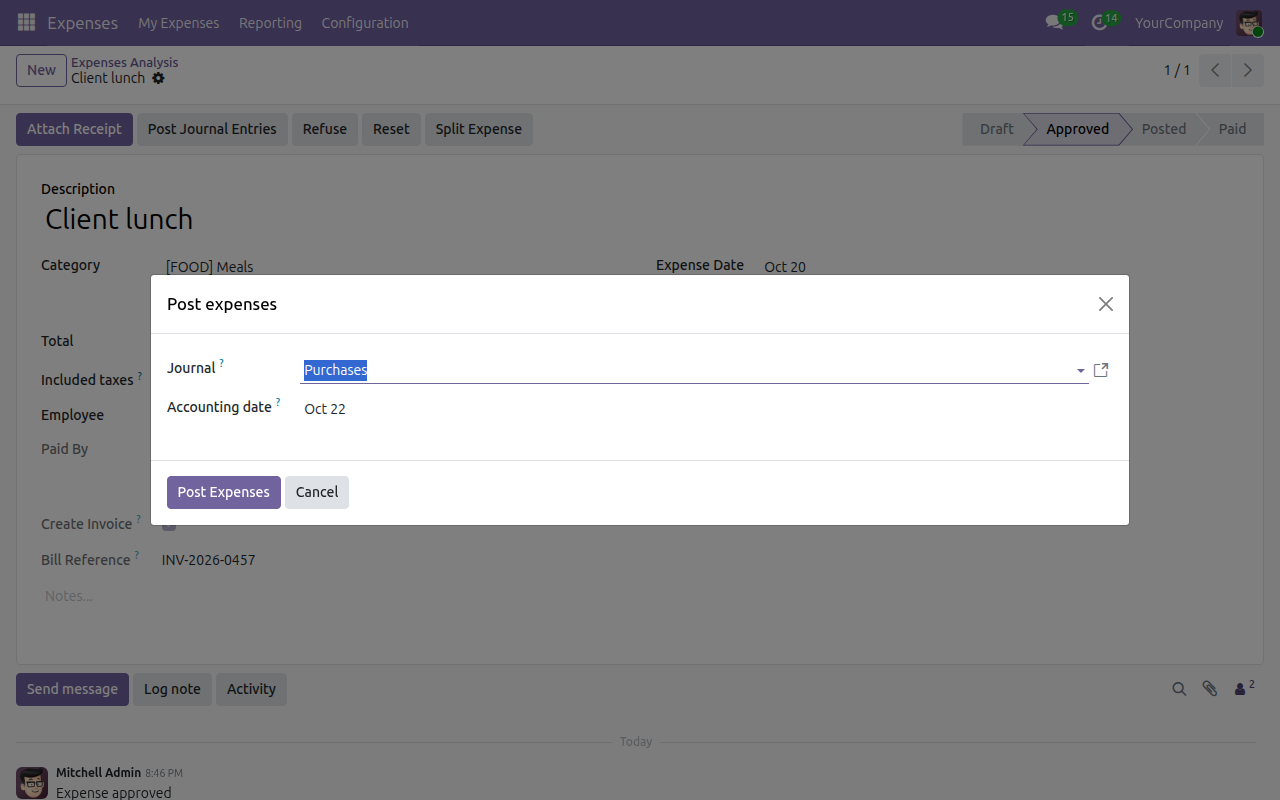Open Purchases journal external link icon
The image size is (1280, 800).
[x=1101, y=370]
